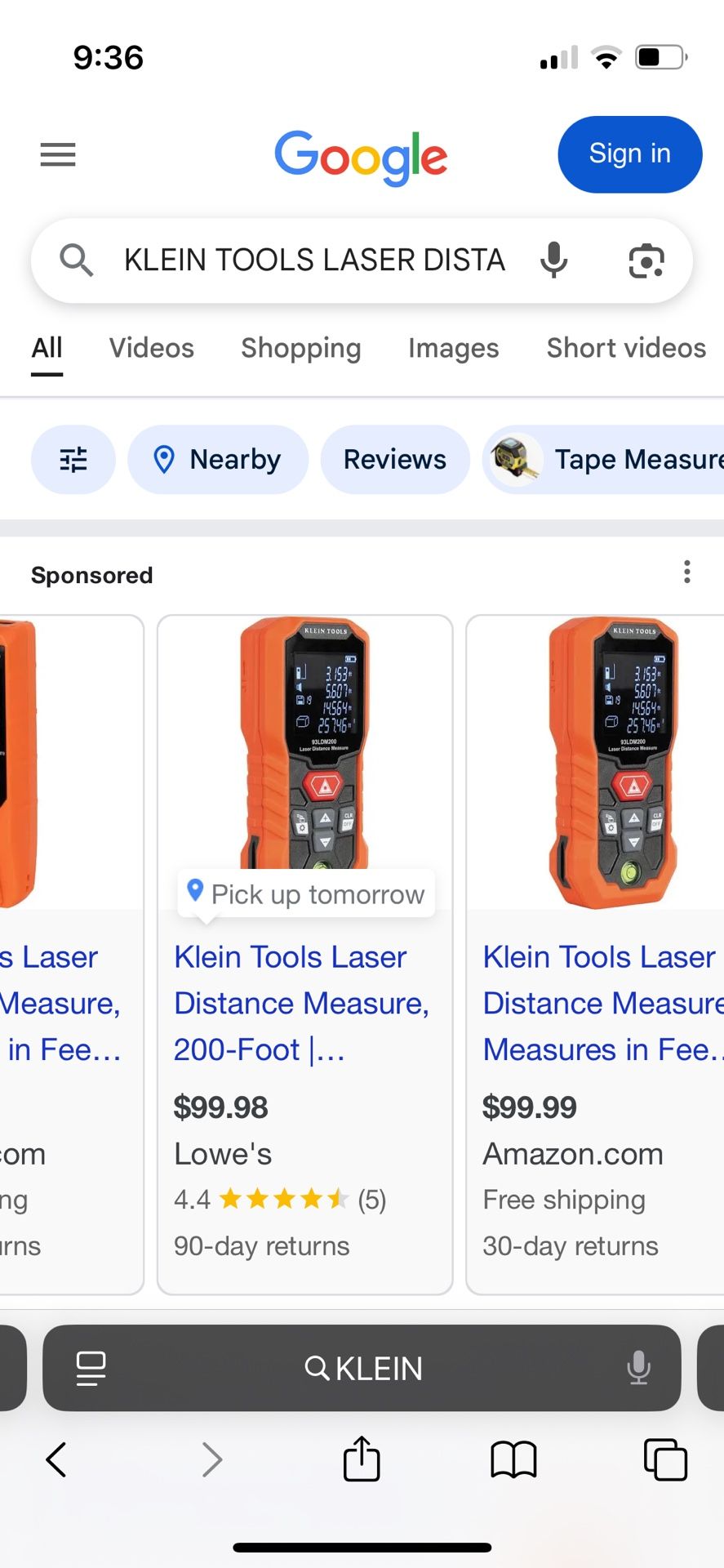The height and width of the screenshot is (1568, 724).
Task: Open Safari bookmarks icon
Action: coord(513,1459)
